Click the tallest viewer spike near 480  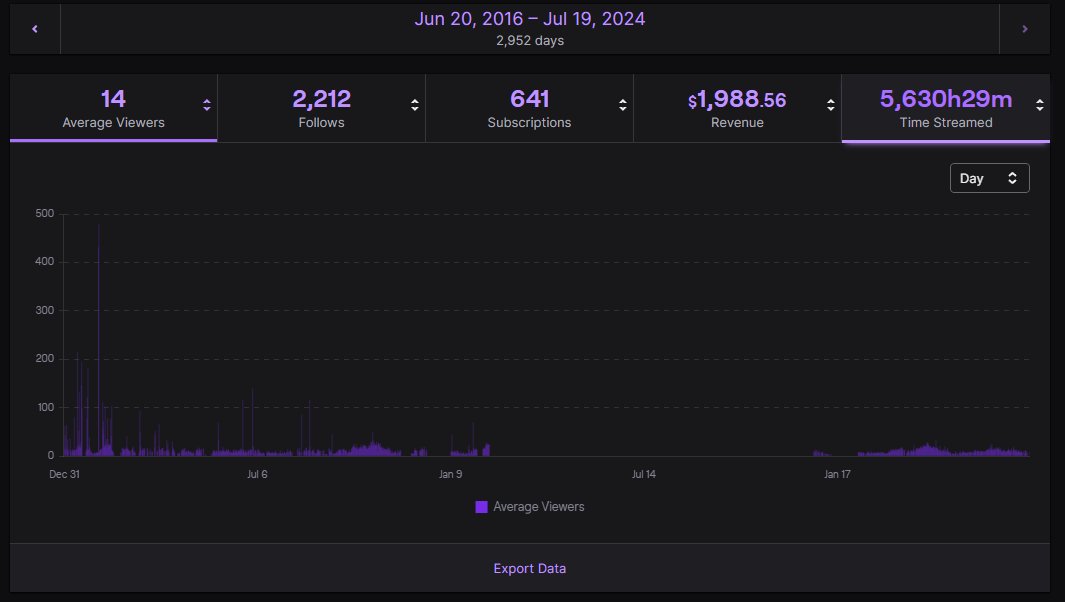pos(98,340)
